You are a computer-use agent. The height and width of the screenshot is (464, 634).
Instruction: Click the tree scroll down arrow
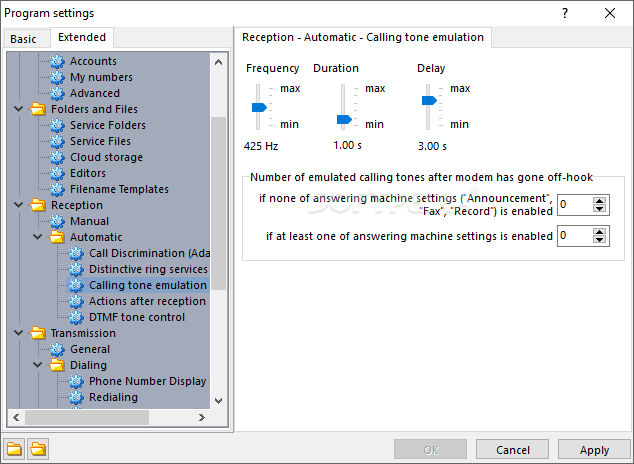(x=218, y=401)
